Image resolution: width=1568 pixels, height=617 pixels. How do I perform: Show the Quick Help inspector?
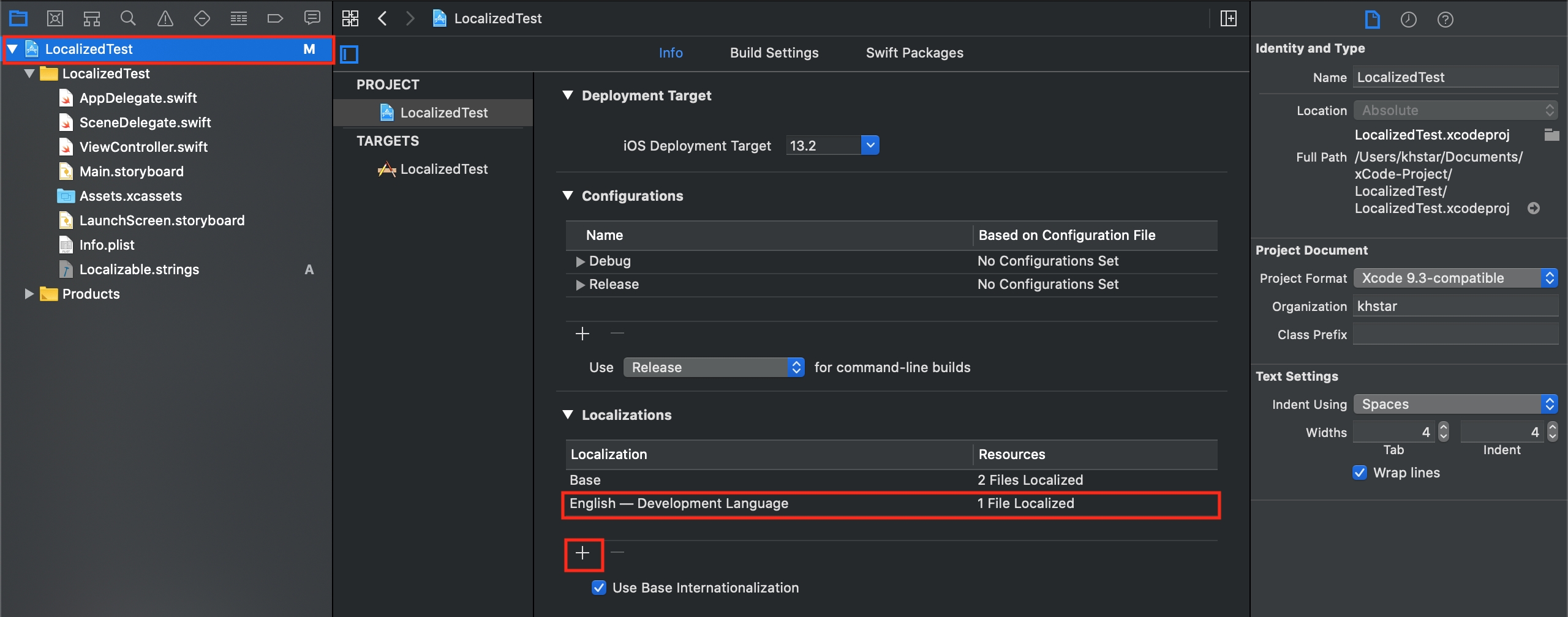click(x=1445, y=20)
